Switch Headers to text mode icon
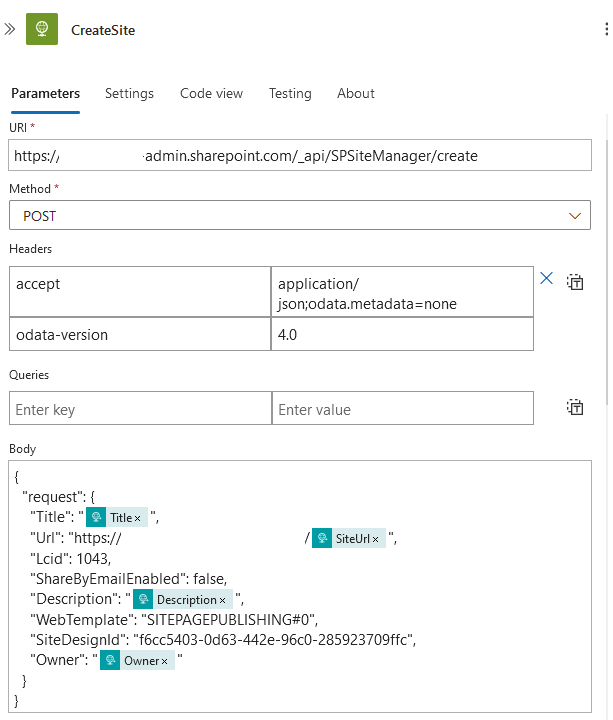Screen dimensions: 613x720 tap(575, 282)
